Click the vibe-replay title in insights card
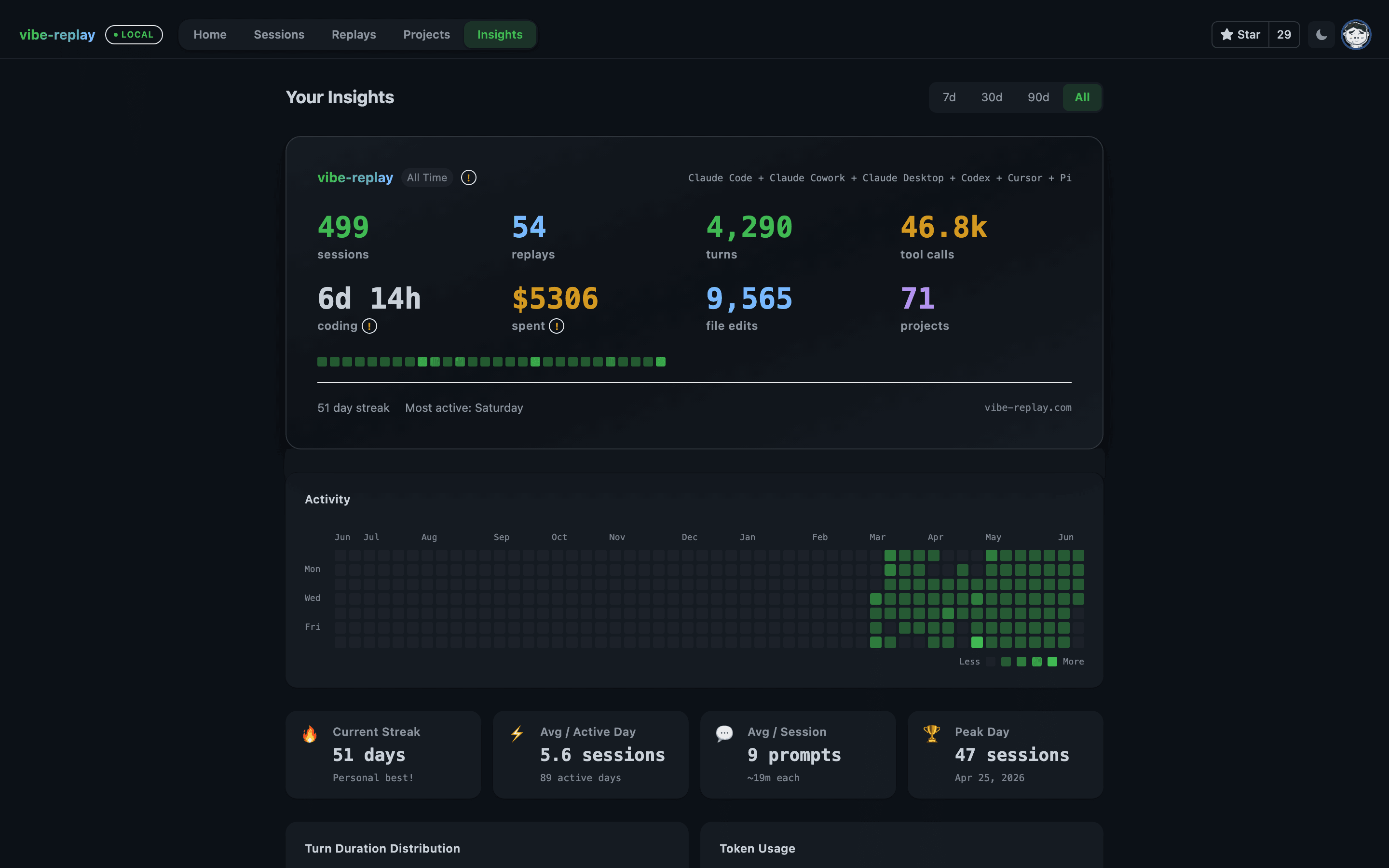 (x=355, y=178)
